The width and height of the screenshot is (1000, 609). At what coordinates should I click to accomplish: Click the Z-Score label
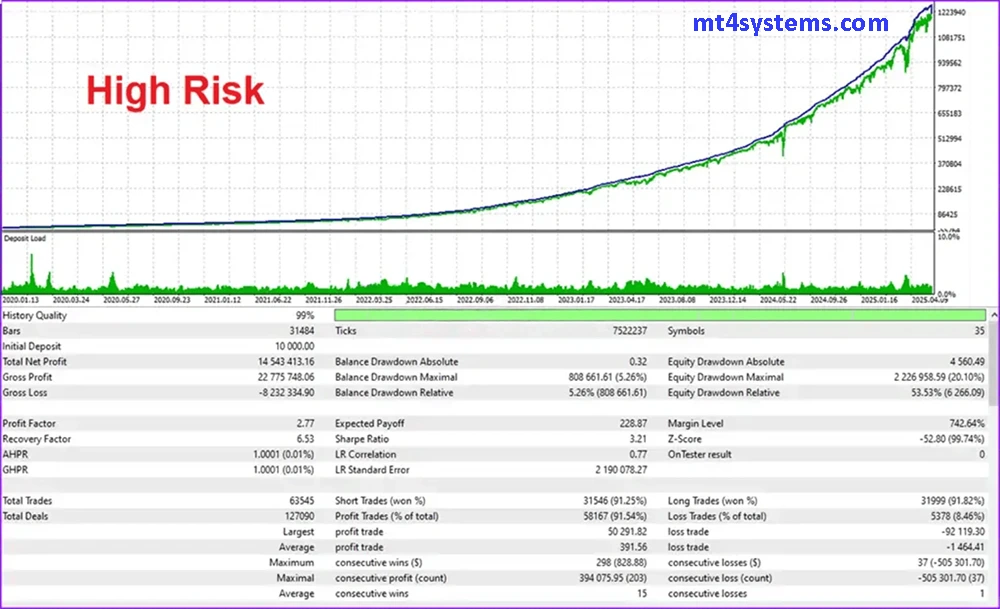pyautogui.click(x=686, y=439)
